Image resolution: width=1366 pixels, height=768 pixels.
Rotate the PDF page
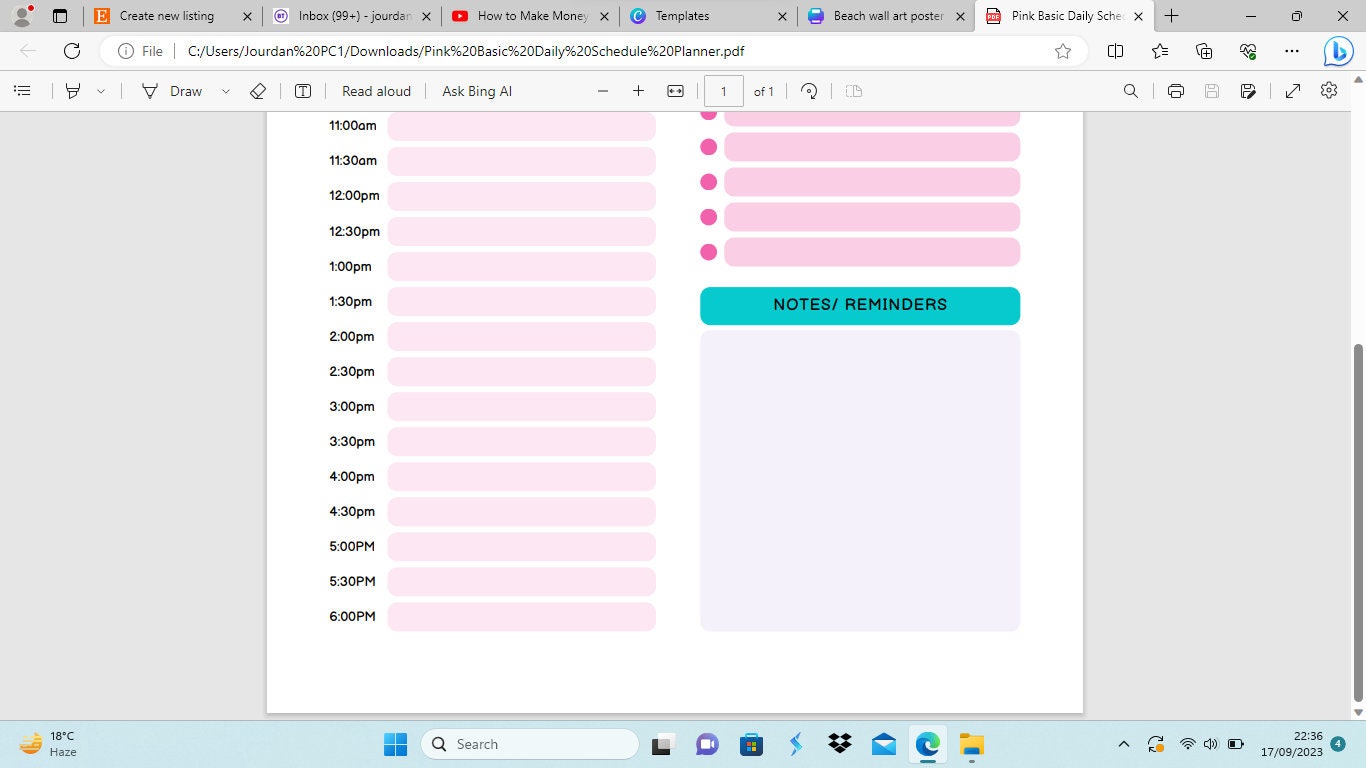[808, 91]
